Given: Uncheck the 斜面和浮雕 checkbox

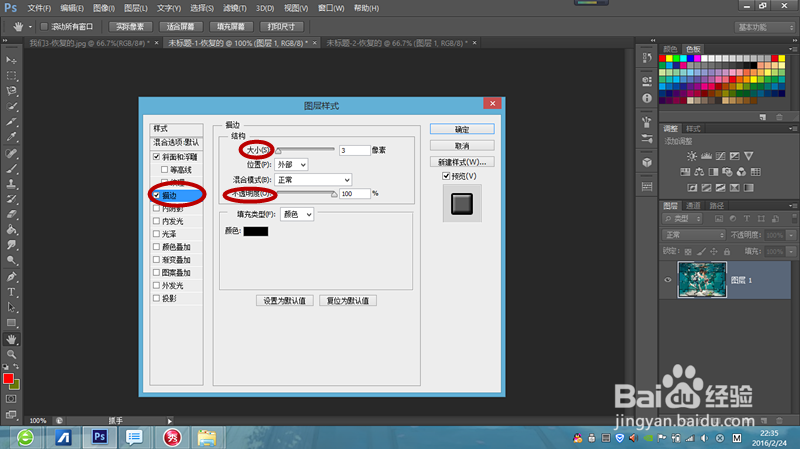Looking at the screenshot, I should [x=157, y=157].
